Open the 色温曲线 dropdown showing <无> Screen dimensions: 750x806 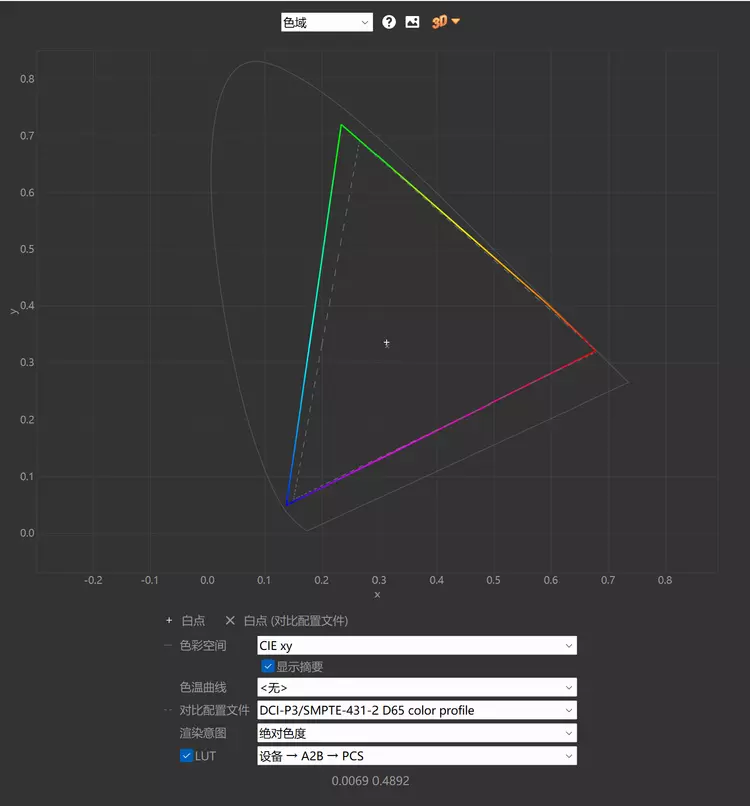tap(416, 688)
